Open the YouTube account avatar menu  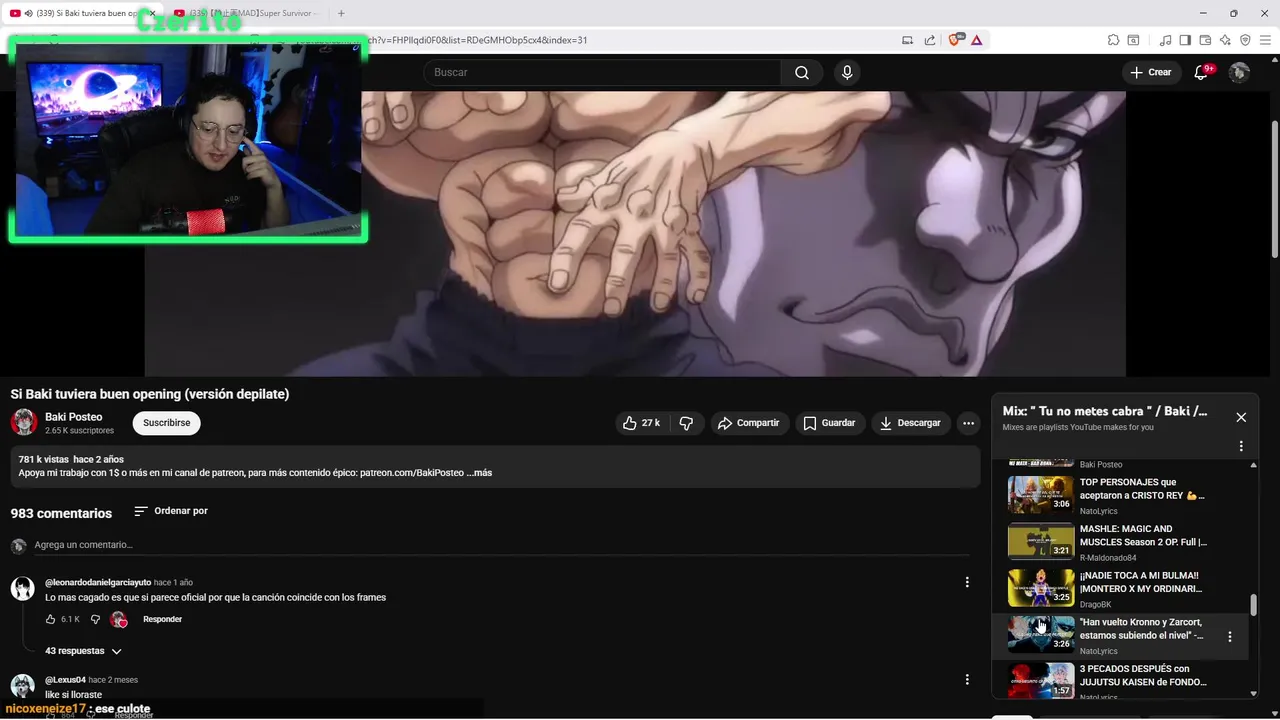coord(1239,72)
